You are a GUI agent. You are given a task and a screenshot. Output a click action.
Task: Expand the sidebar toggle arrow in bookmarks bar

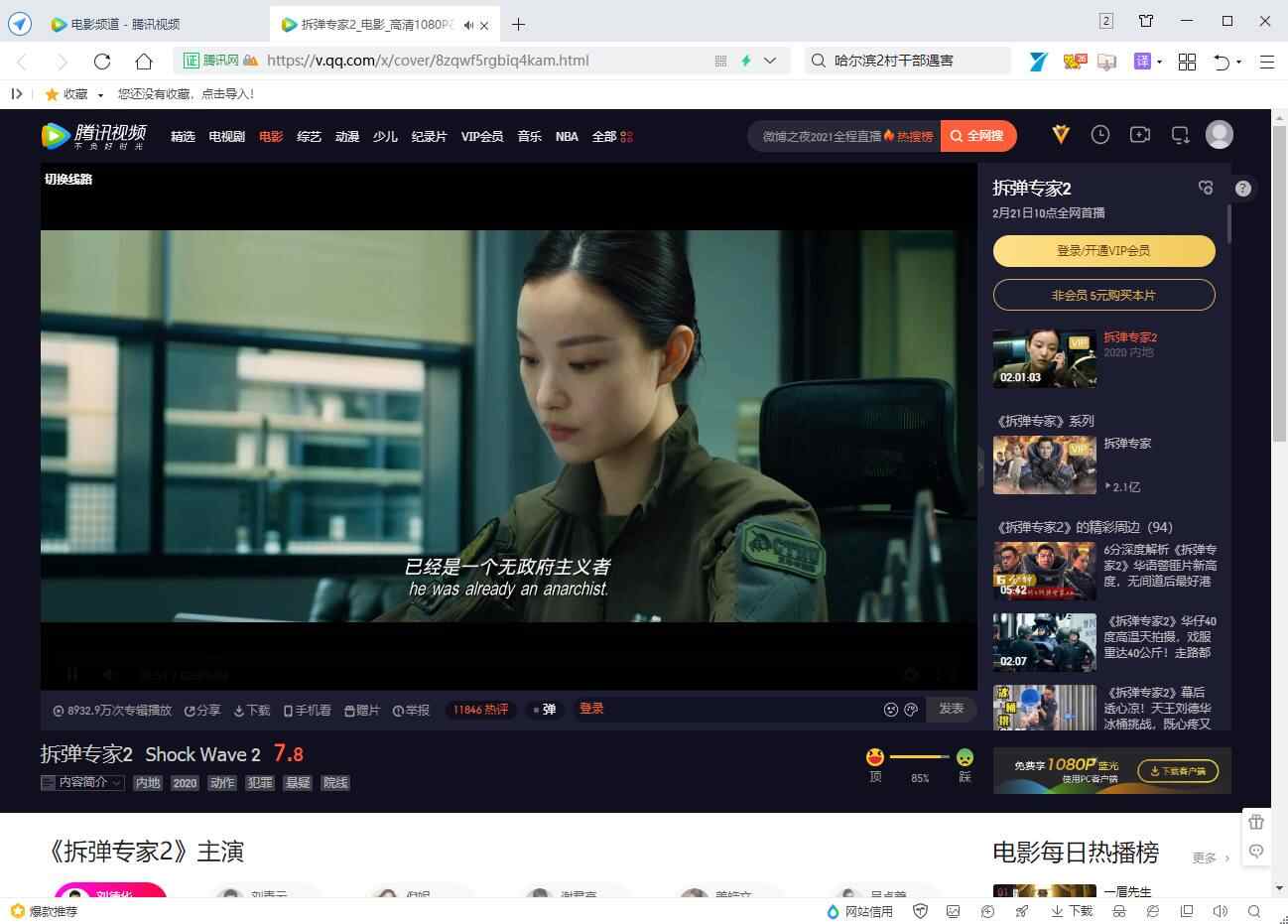16,94
